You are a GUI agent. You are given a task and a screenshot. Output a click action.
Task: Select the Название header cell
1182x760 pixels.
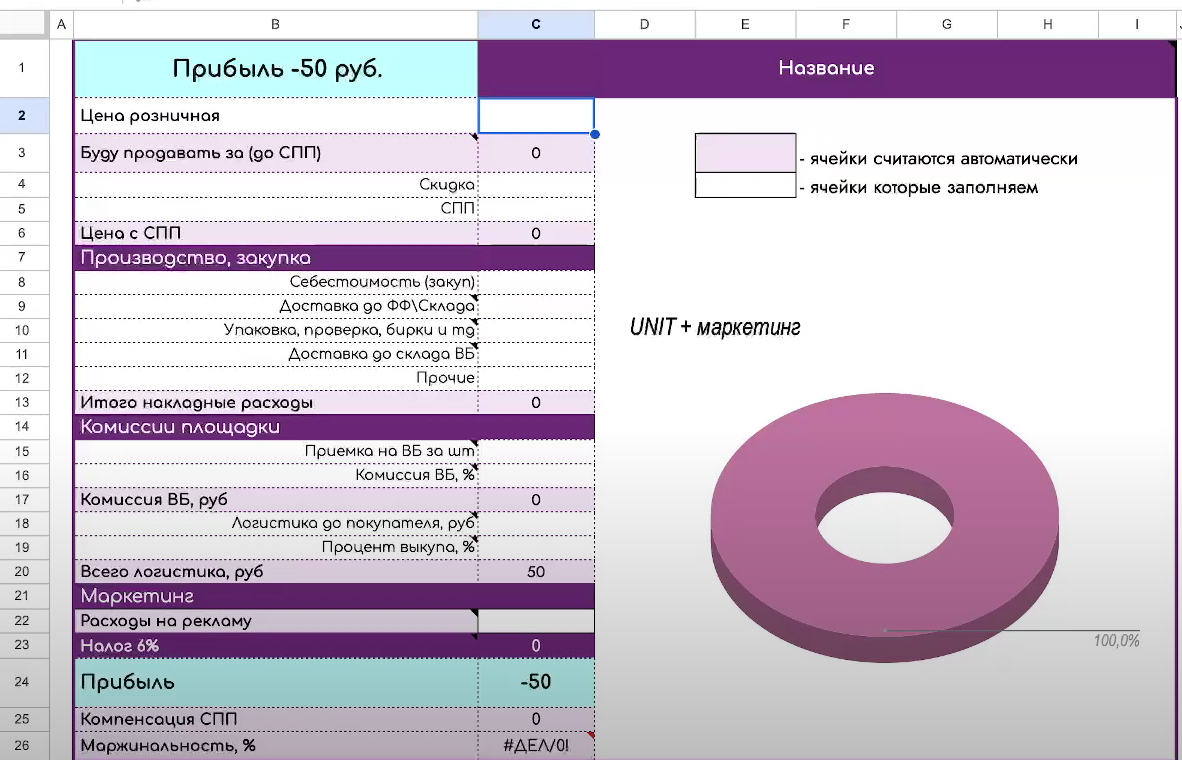[826, 69]
